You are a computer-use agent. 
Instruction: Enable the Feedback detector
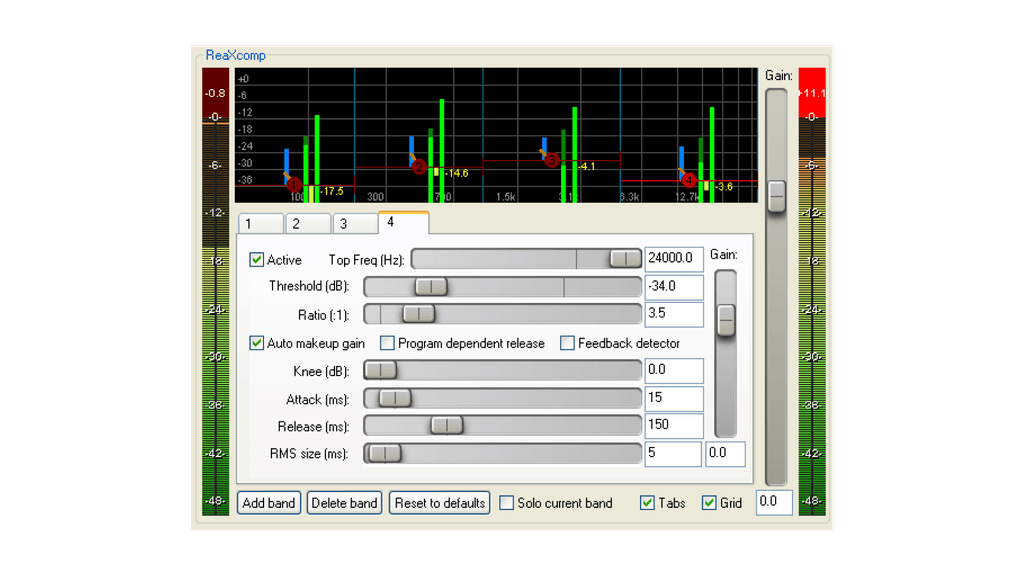pyautogui.click(x=568, y=343)
